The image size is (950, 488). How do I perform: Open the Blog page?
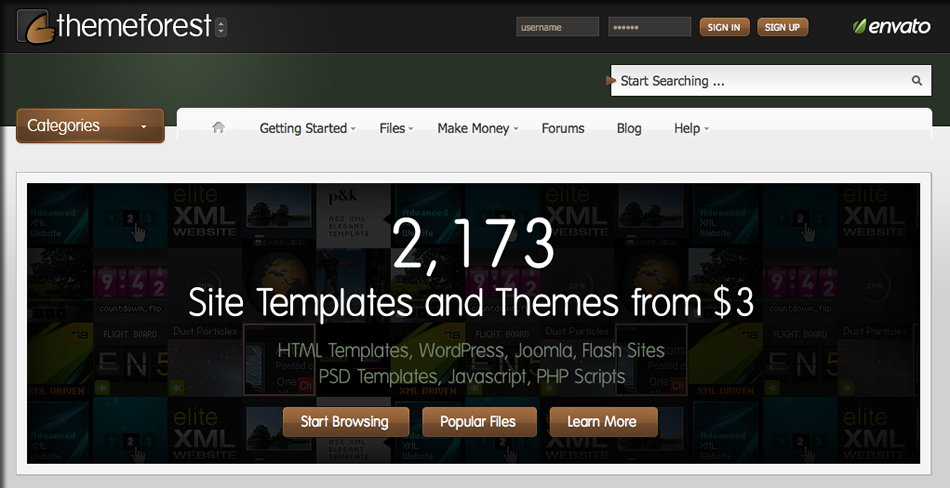(x=629, y=128)
